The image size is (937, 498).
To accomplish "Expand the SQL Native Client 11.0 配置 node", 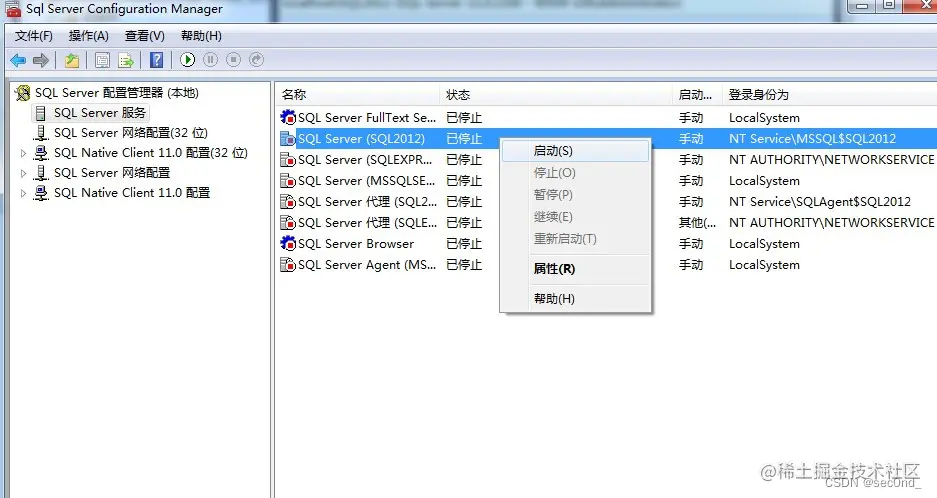I will [x=23, y=194].
